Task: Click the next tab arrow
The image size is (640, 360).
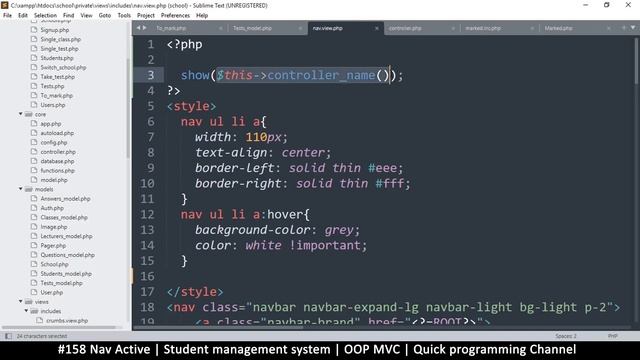Action: click(x=144, y=28)
